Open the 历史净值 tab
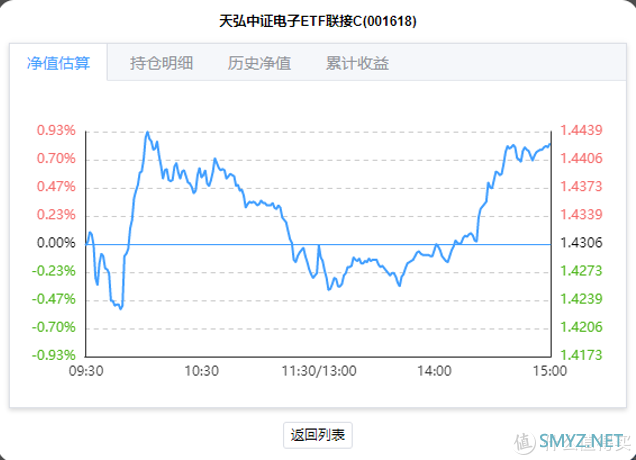The image size is (636, 460). pyautogui.click(x=259, y=63)
